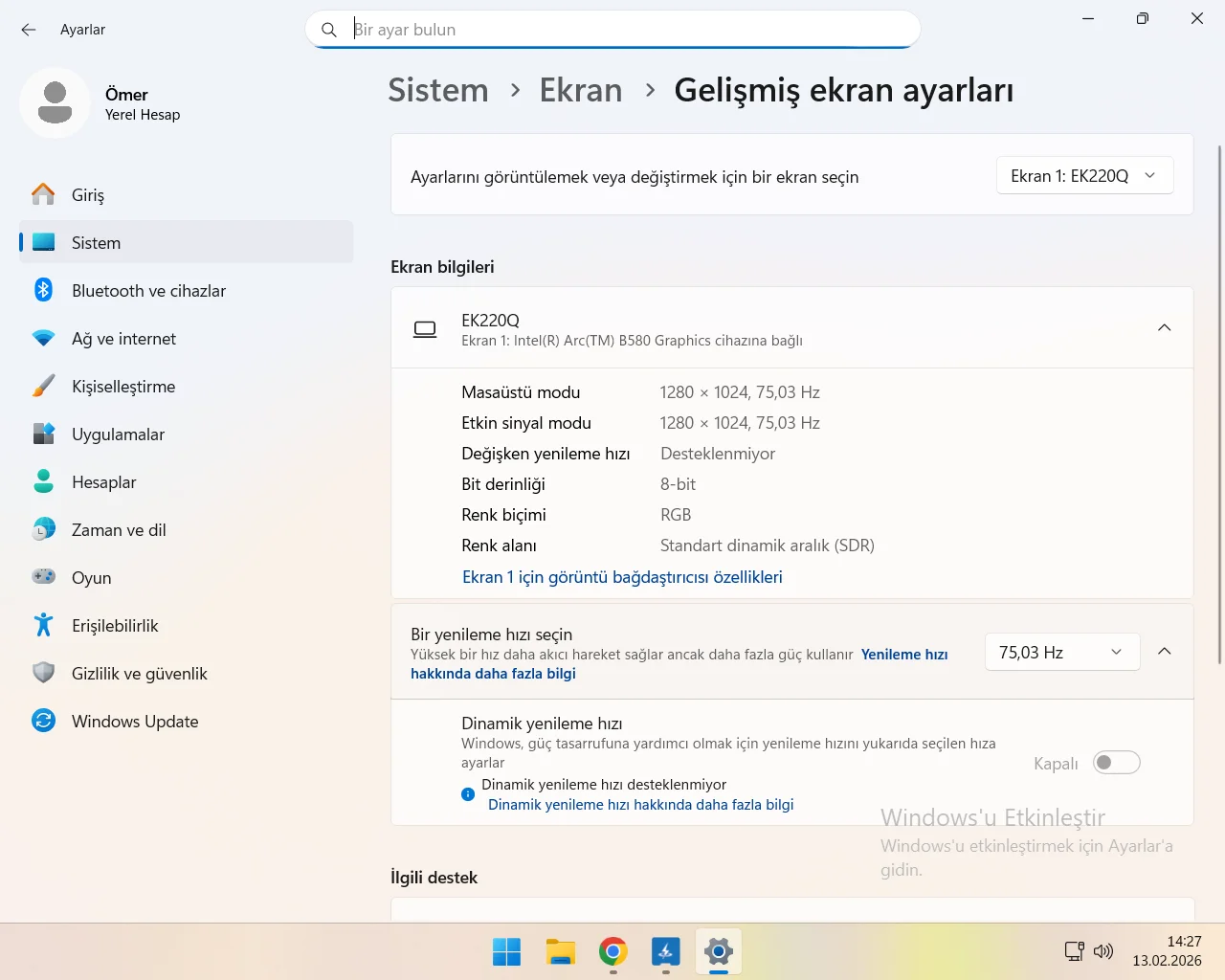Click the search magnifier icon
This screenshot has width=1225, height=980.
tap(329, 30)
